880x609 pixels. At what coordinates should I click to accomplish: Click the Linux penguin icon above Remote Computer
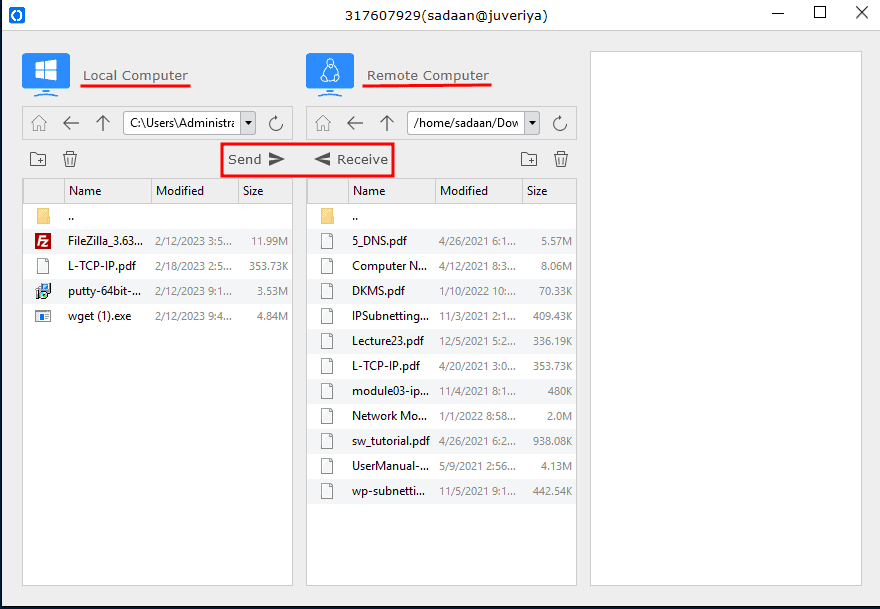tap(330, 71)
